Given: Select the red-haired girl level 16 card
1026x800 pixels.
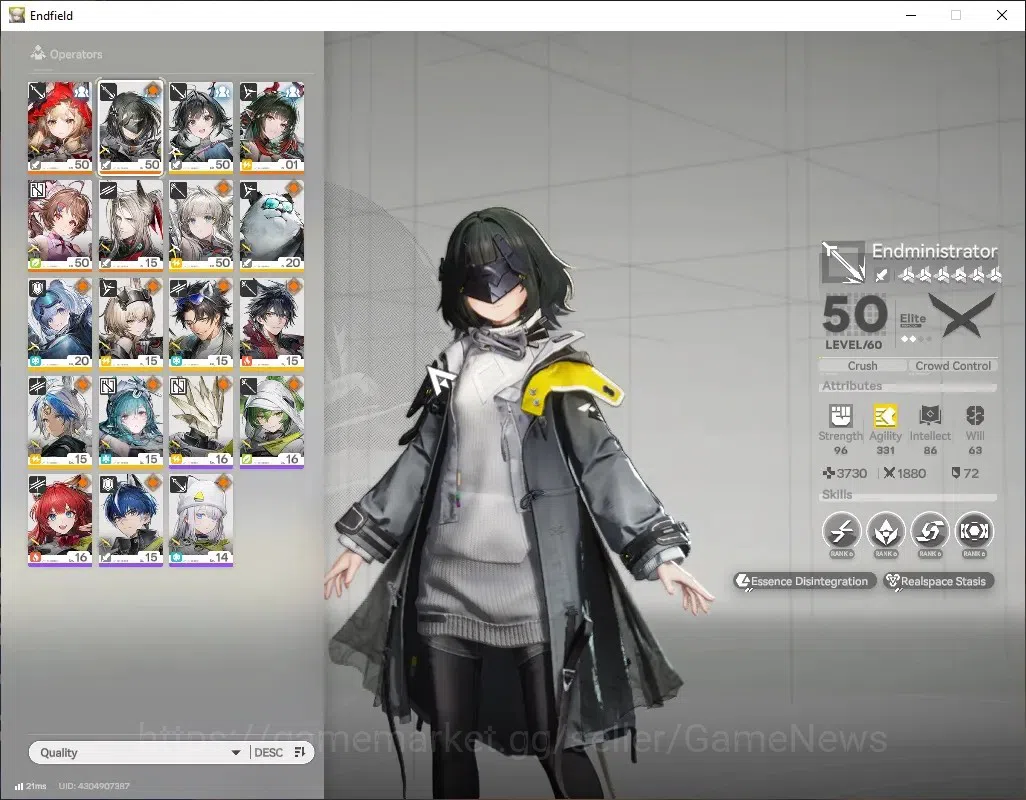Looking at the screenshot, I should coord(60,520).
